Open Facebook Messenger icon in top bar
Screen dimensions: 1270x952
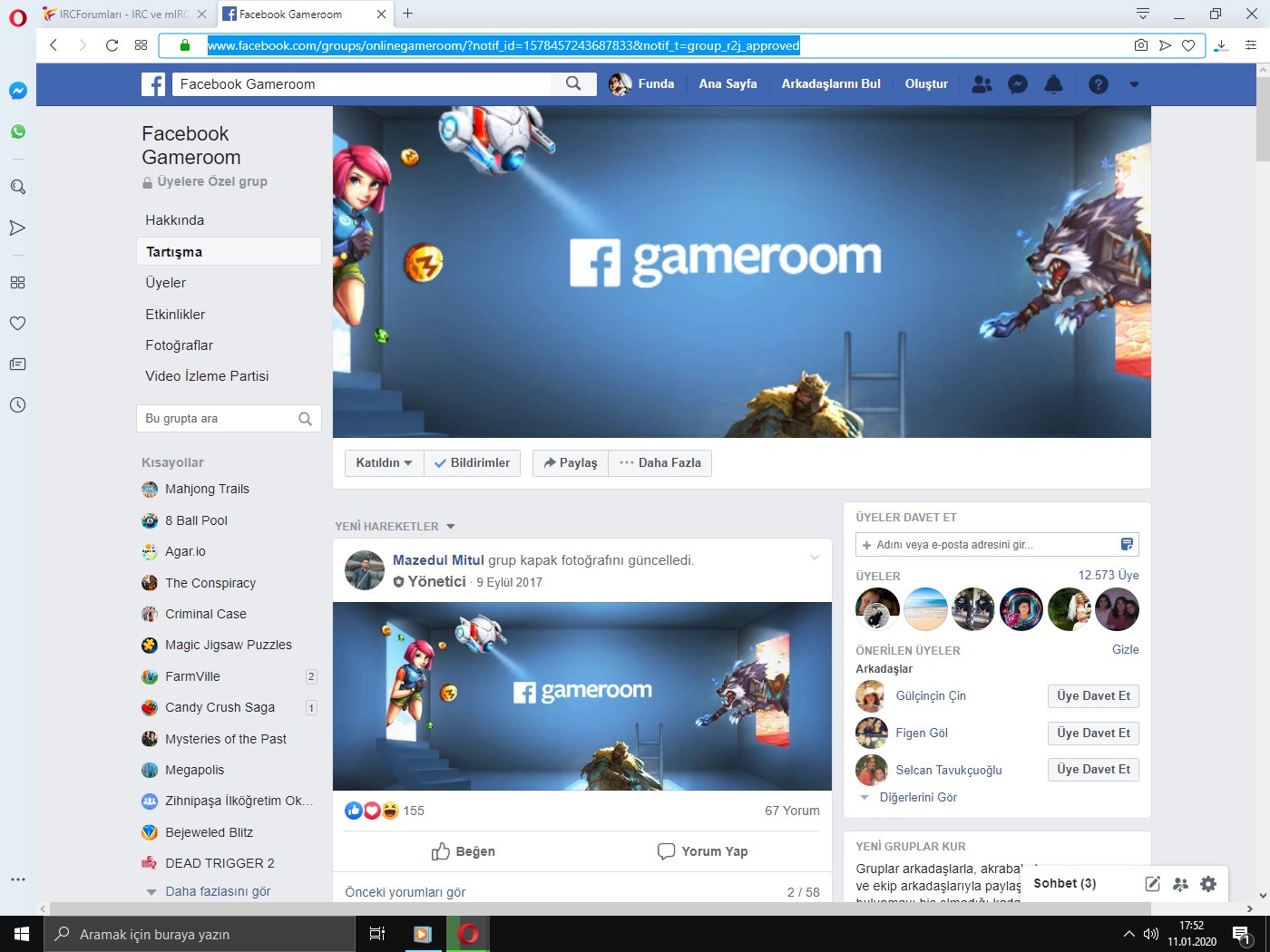point(1018,84)
